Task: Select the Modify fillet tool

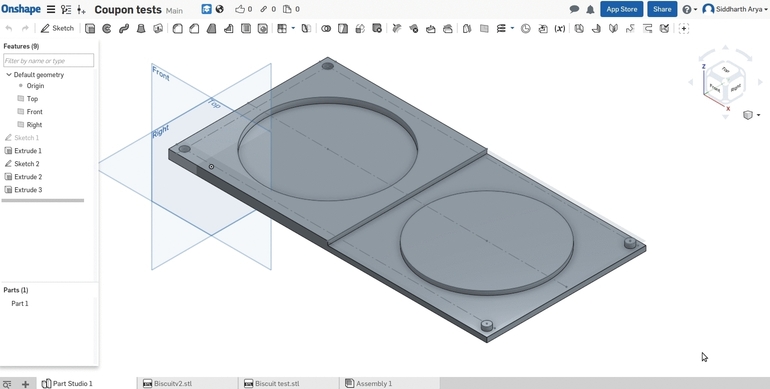Action: [397, 28]
